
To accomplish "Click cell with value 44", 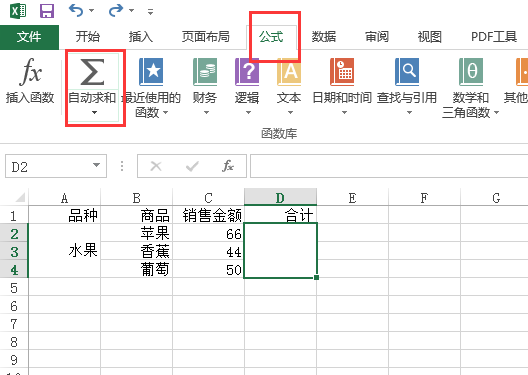I will [208, 251].
